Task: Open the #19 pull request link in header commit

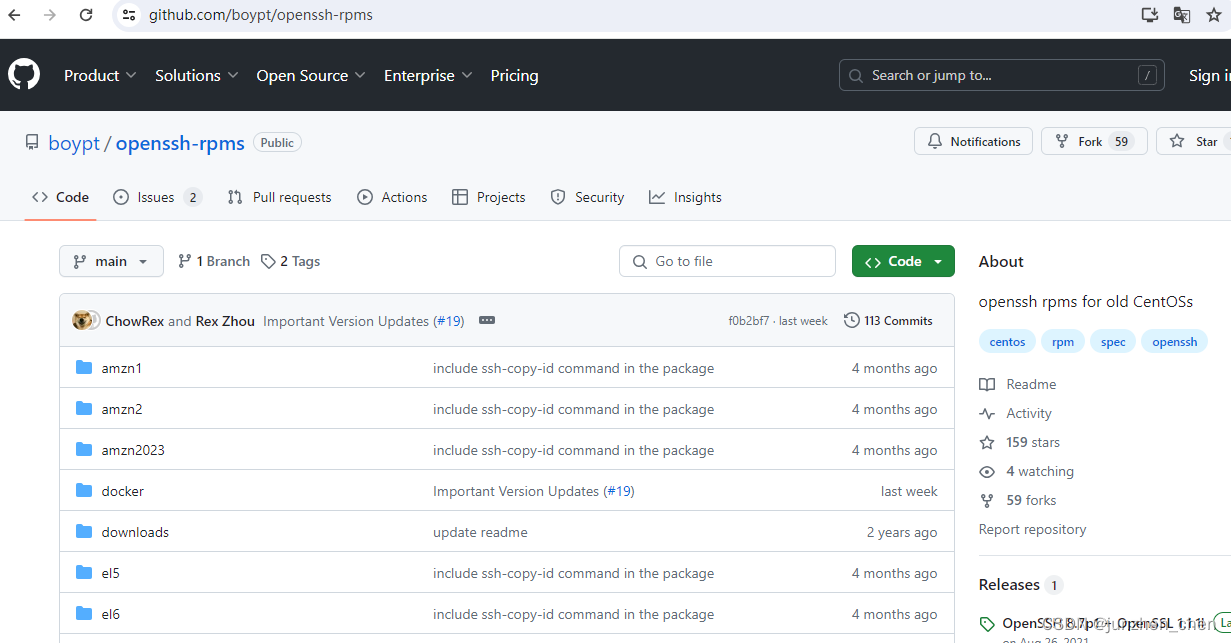Action: pos(448,321)
